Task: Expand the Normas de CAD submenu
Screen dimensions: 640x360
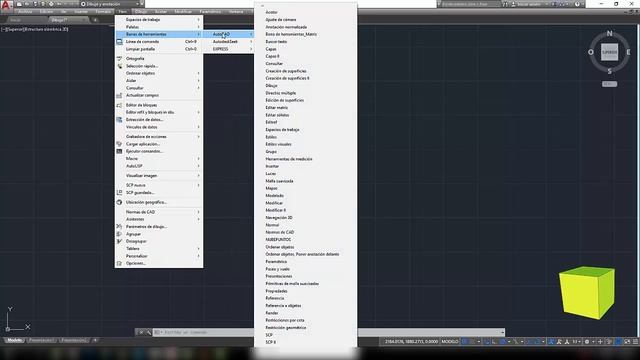Action: tap(159, 212)
